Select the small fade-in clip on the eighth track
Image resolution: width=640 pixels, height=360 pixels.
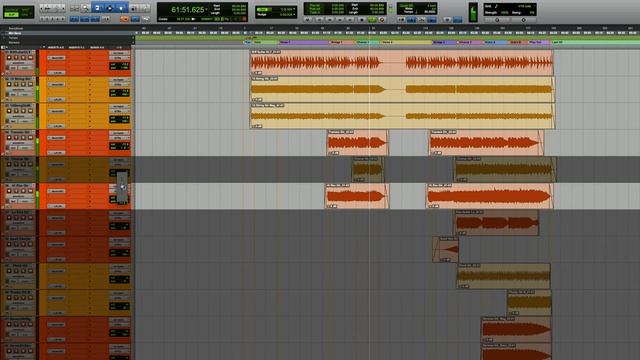tap(445, 249)
